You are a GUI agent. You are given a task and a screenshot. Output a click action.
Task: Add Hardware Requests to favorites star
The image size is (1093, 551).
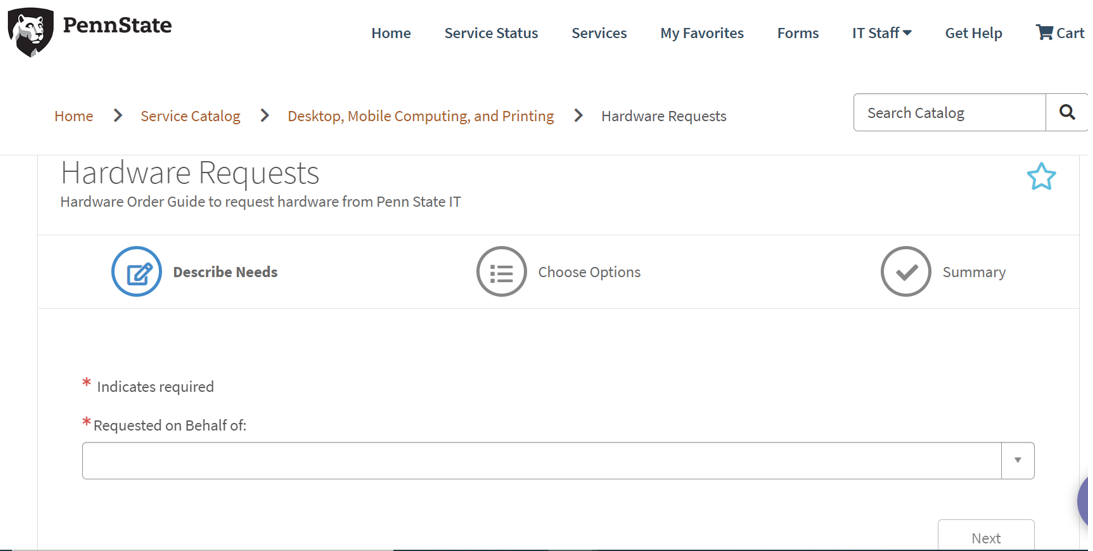coord(1041,176)
